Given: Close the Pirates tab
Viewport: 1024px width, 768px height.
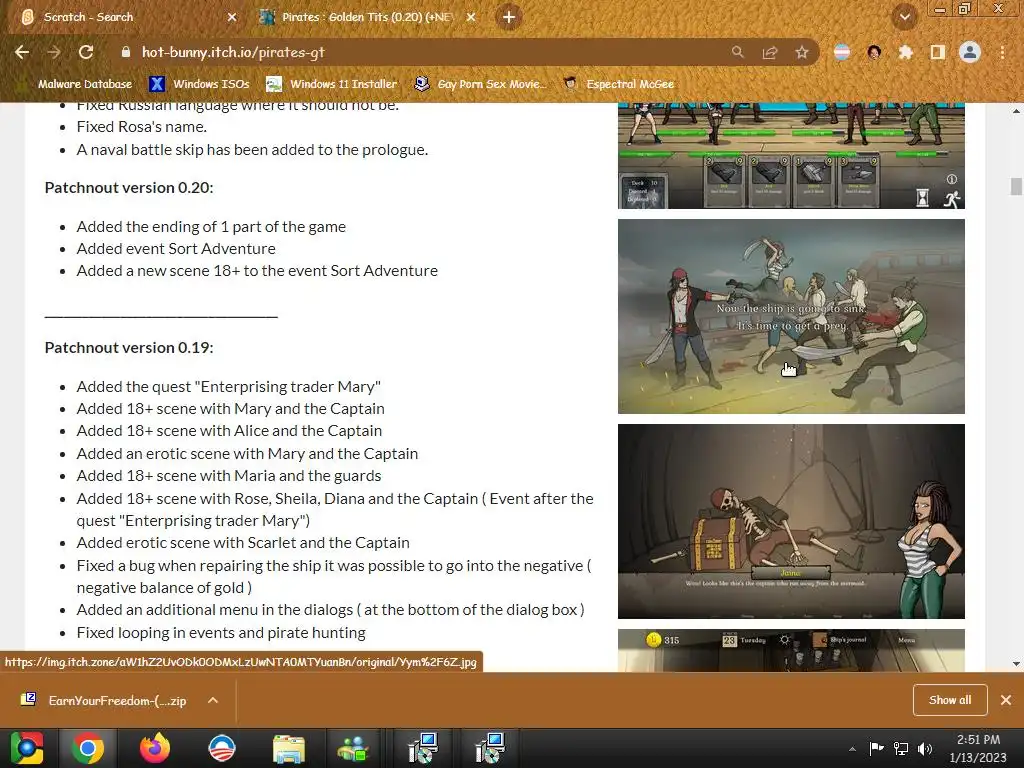Looking at the screenshot, I should pos(471,17).
